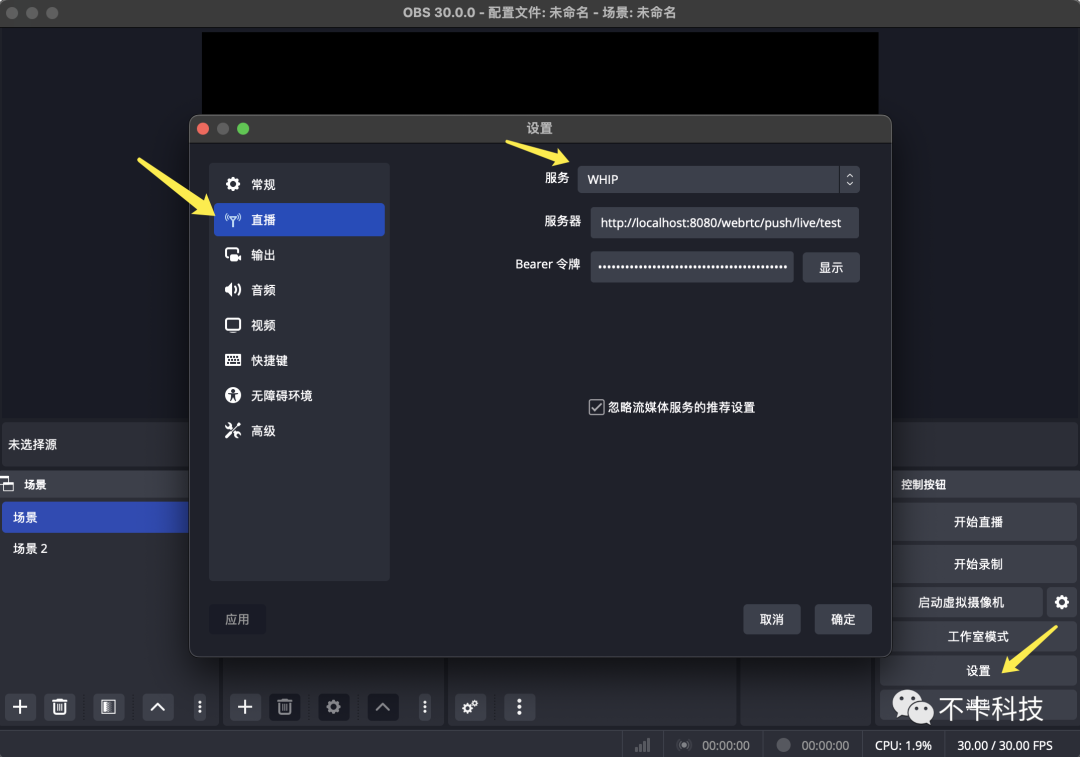Confirm settings with 确定 button
The width and height of the screenshot is (1080, 757).
click(x=843, y=619)
